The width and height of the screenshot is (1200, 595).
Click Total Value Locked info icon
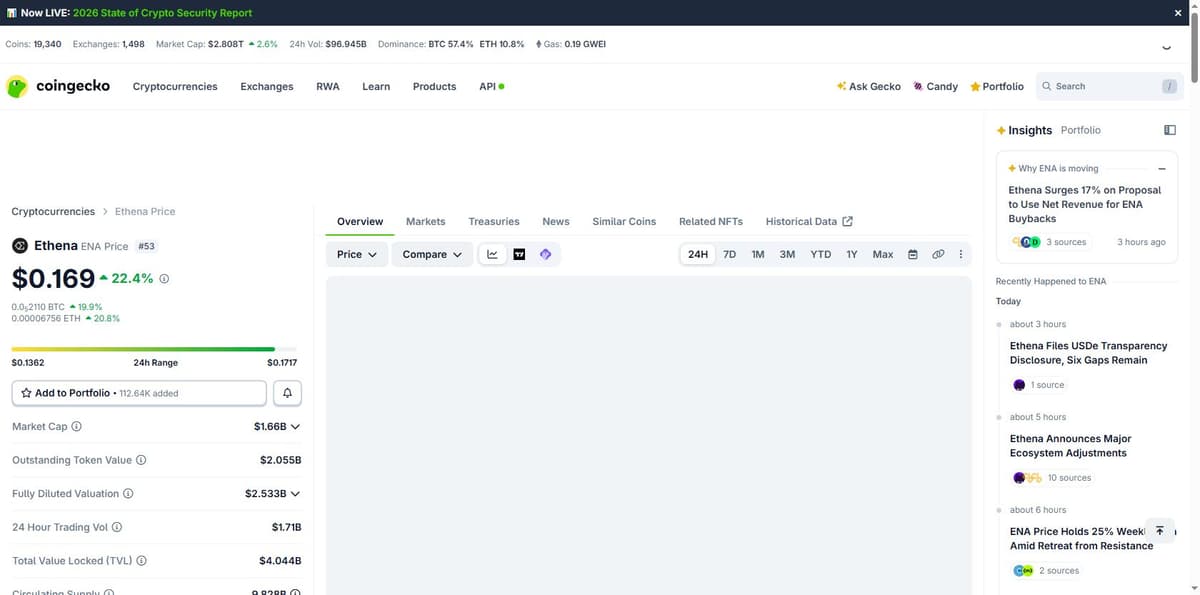(x=141, y=561)
